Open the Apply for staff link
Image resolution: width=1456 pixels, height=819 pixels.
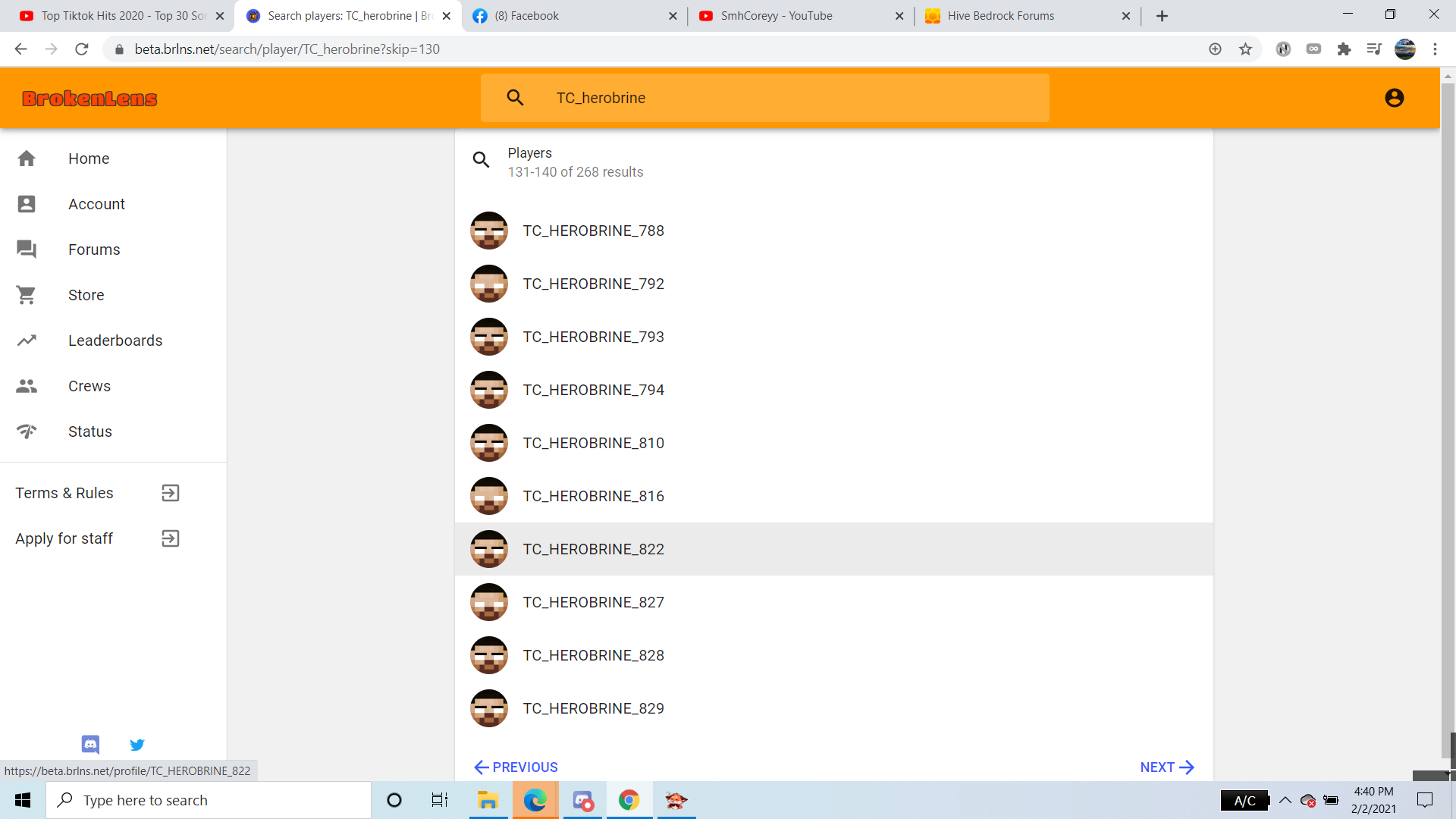click(113, 538)
